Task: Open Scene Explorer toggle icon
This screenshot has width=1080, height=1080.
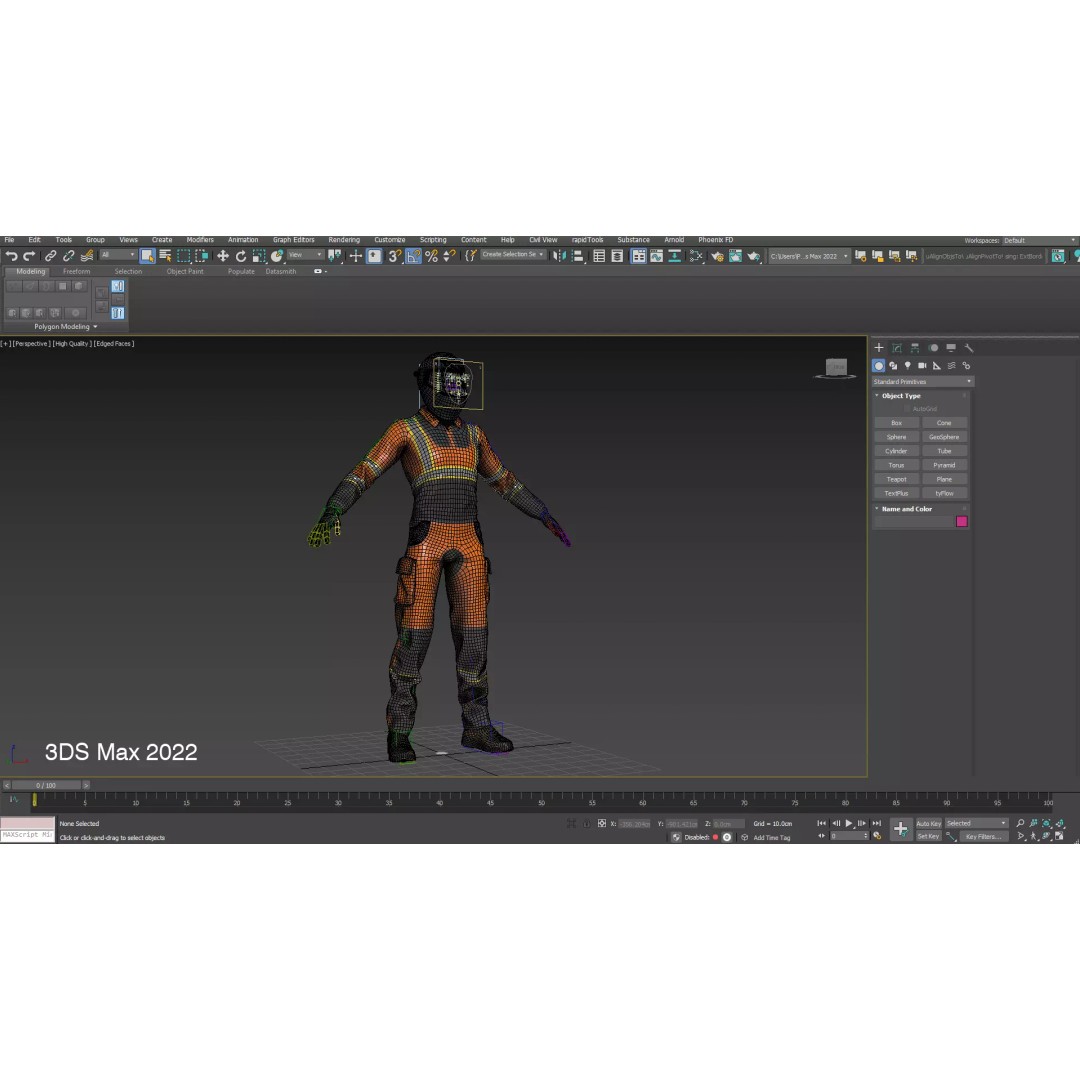Action: tap(599, 256)
